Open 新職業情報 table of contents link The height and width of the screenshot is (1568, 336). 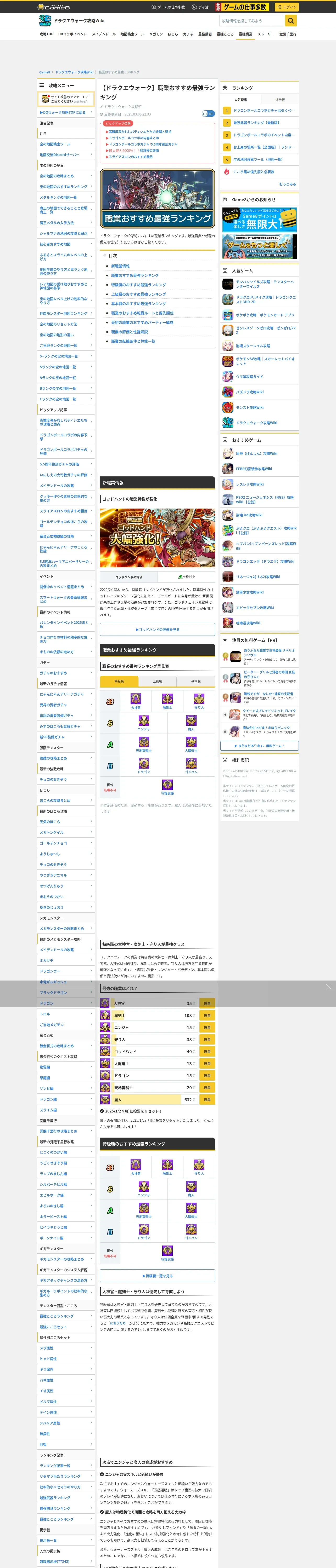click(x=120, y=266)
